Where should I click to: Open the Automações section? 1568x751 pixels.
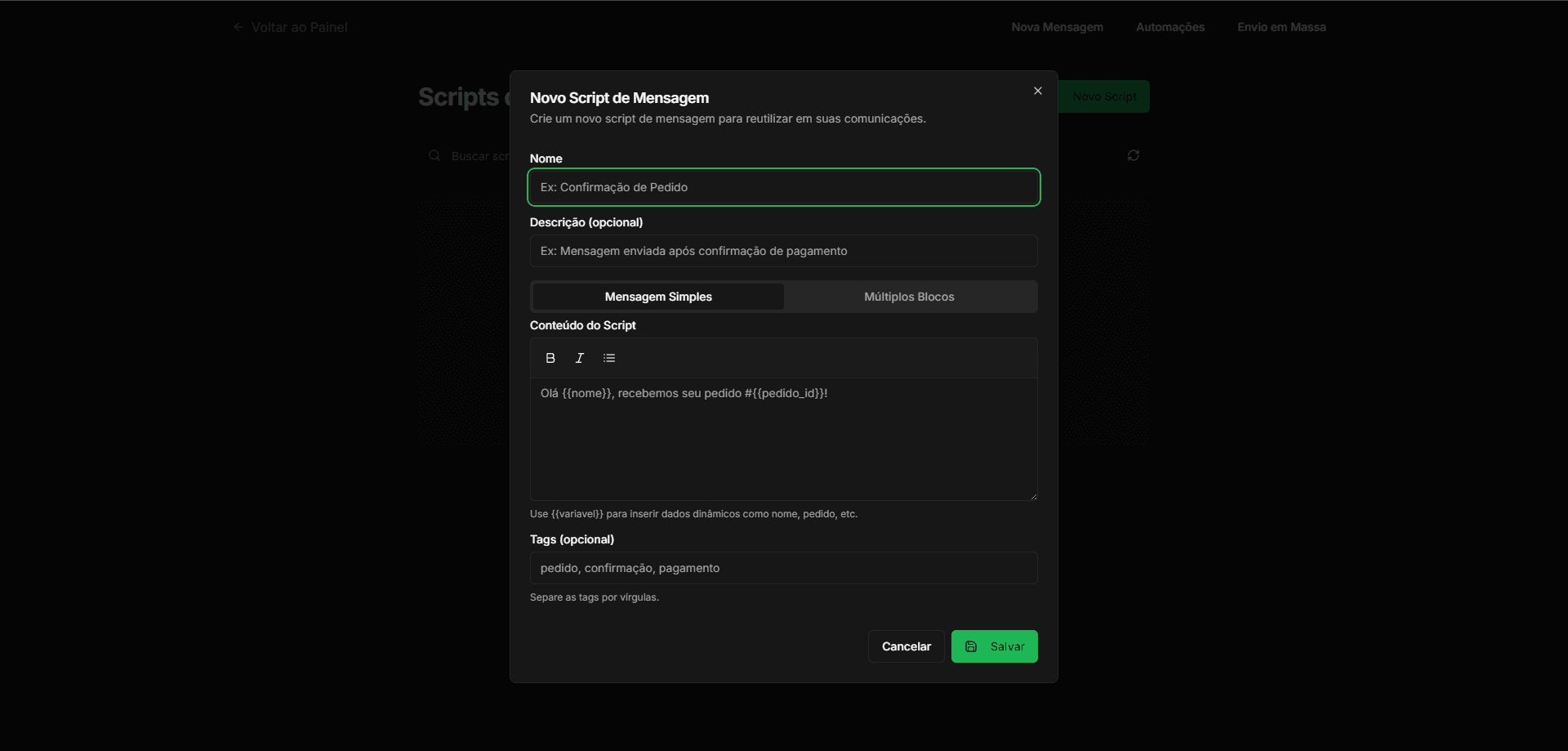(1170, 27)
